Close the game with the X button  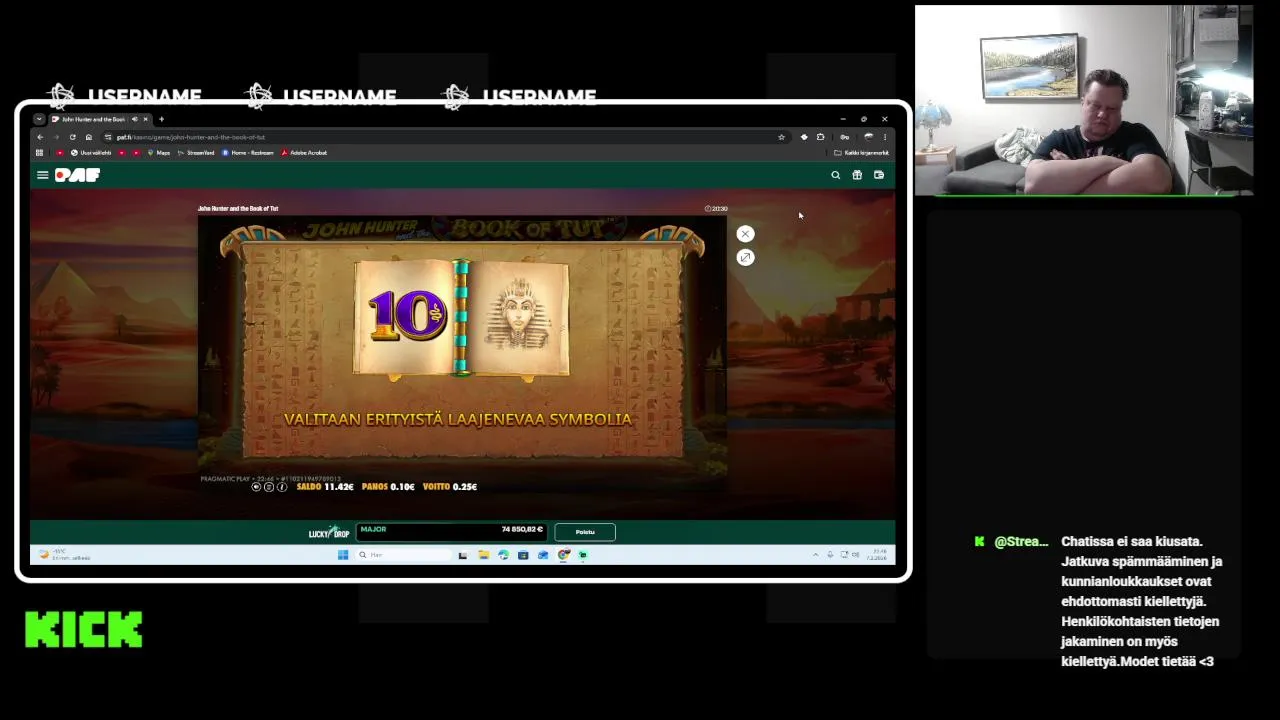coord(745,234)
